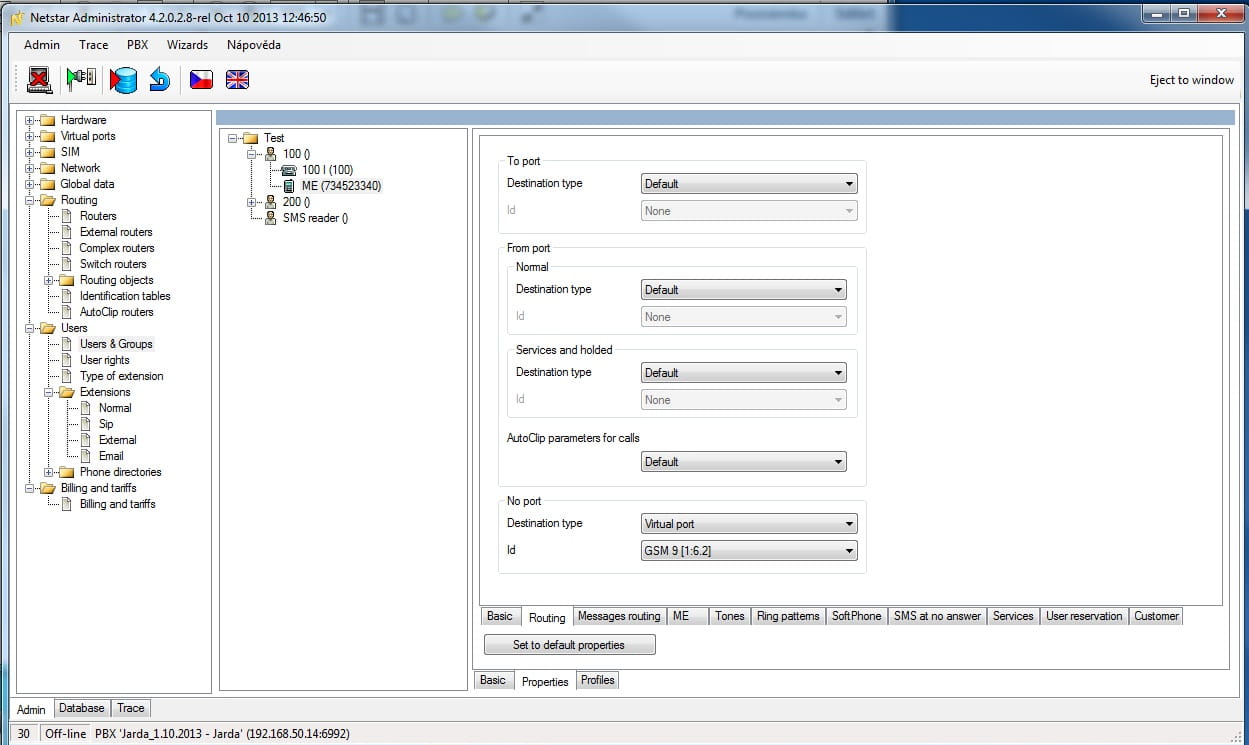Collapse the Extensions tree node
This screenshot has height=745, width=1249.
[x=50, y=392]
